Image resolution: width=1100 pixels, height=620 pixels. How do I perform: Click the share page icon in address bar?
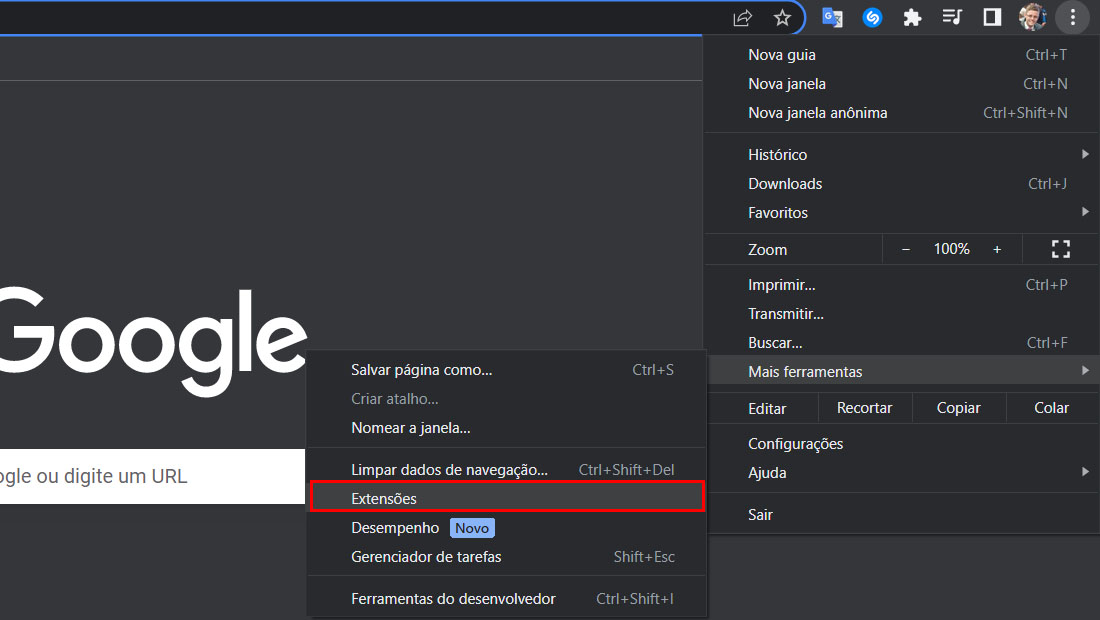click(742, 18)
